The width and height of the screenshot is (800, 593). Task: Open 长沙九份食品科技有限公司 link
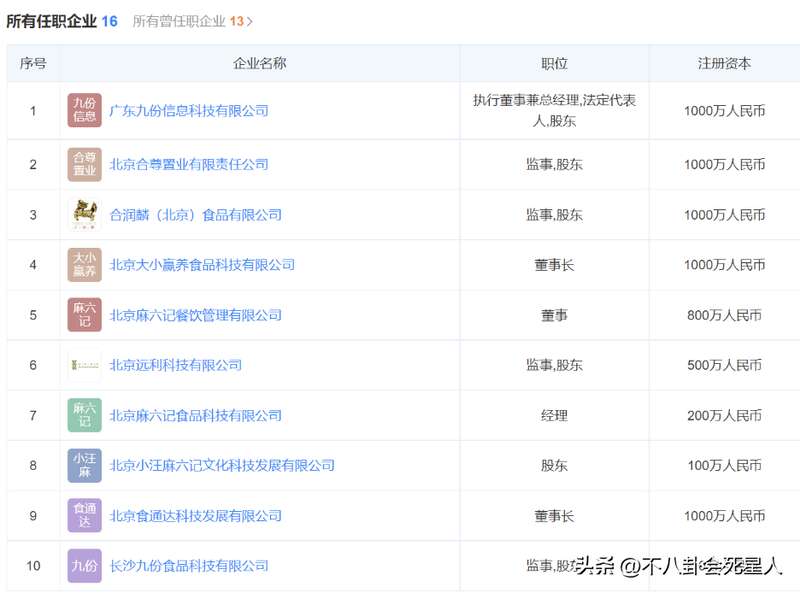tap(189, 565)
